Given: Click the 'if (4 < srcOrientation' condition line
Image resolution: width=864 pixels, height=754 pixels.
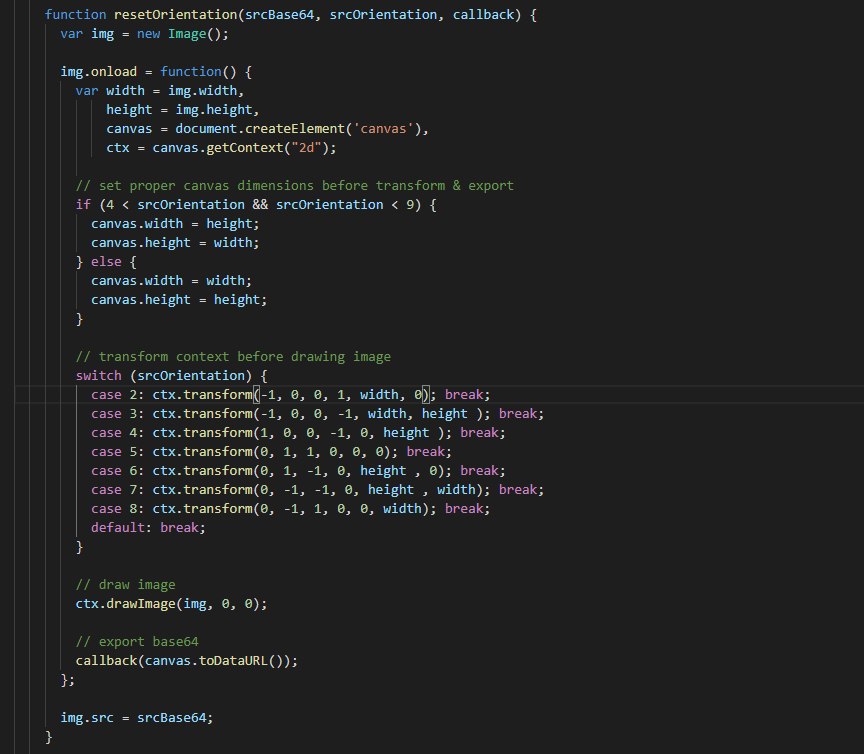Looking at the screenshot, I should coord(256,205).
